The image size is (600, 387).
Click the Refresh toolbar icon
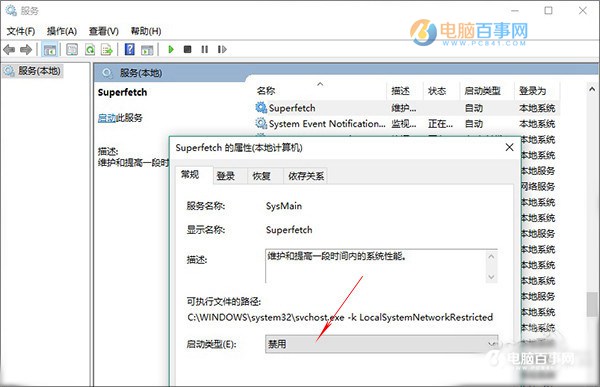tap(90, 49)
